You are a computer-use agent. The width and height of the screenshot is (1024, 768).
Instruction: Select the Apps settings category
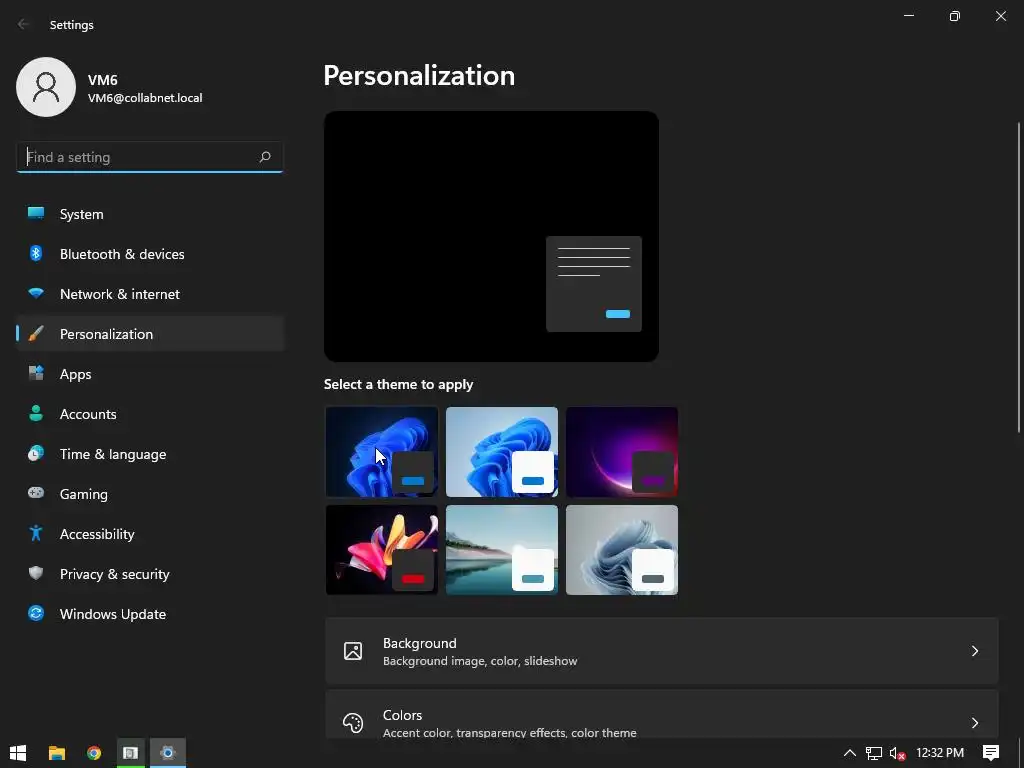tap(150, 374)
